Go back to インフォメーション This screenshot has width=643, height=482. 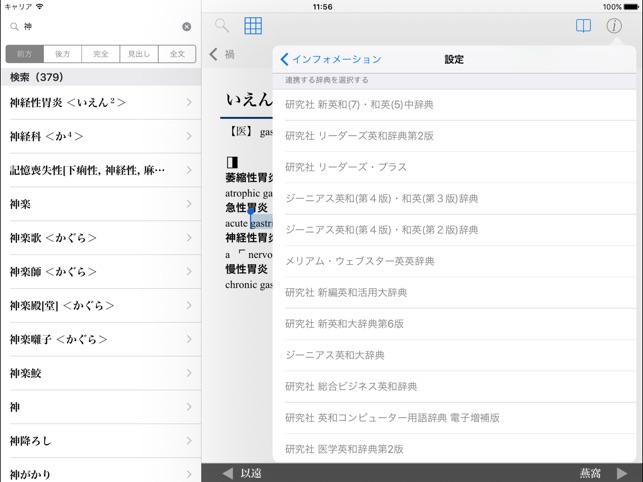[x=331, y=59]
